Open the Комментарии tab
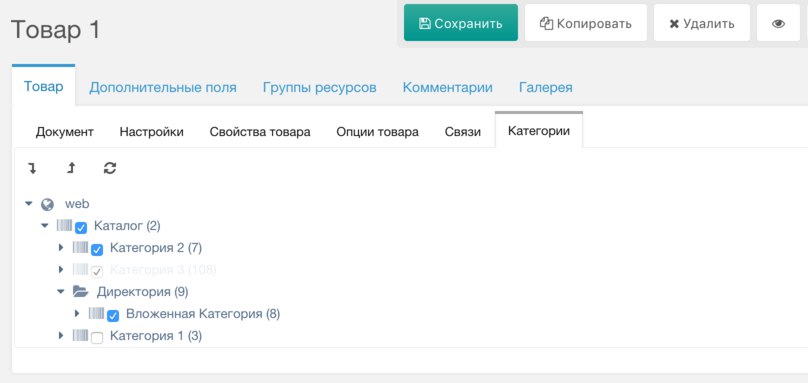 (x=447, y=87)
